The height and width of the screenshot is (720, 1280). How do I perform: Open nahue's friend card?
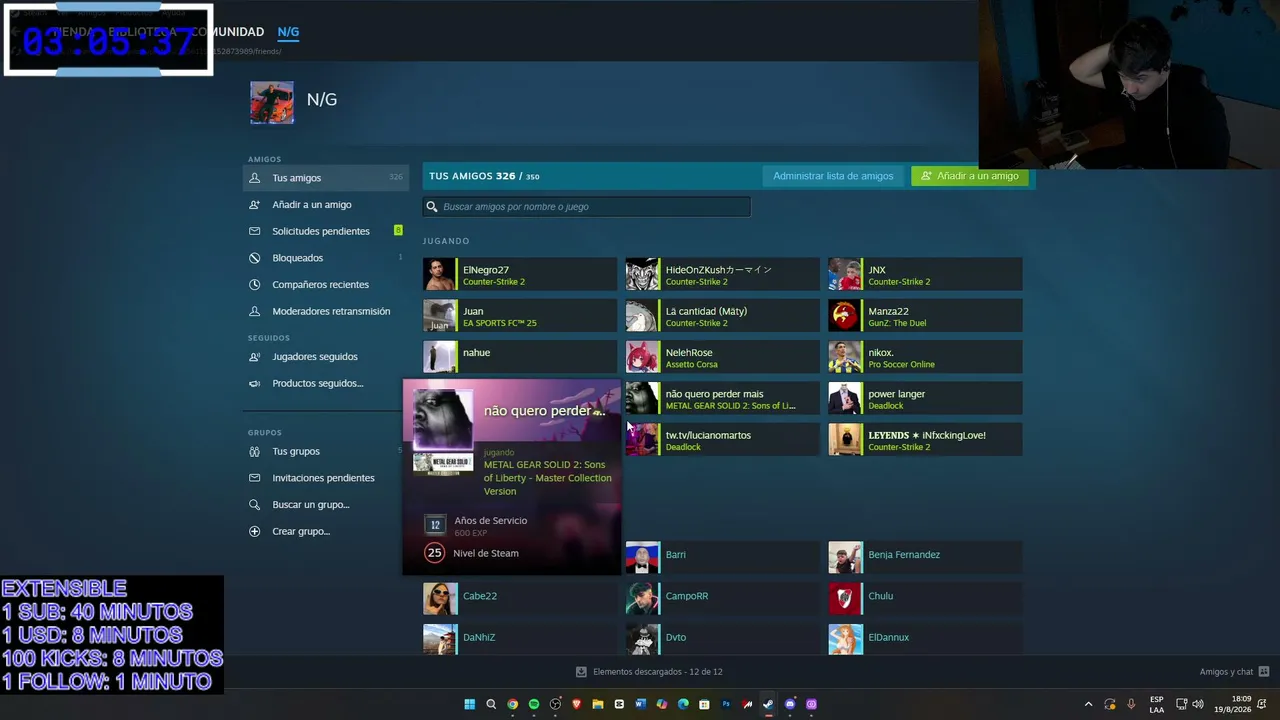pos(520,358)
